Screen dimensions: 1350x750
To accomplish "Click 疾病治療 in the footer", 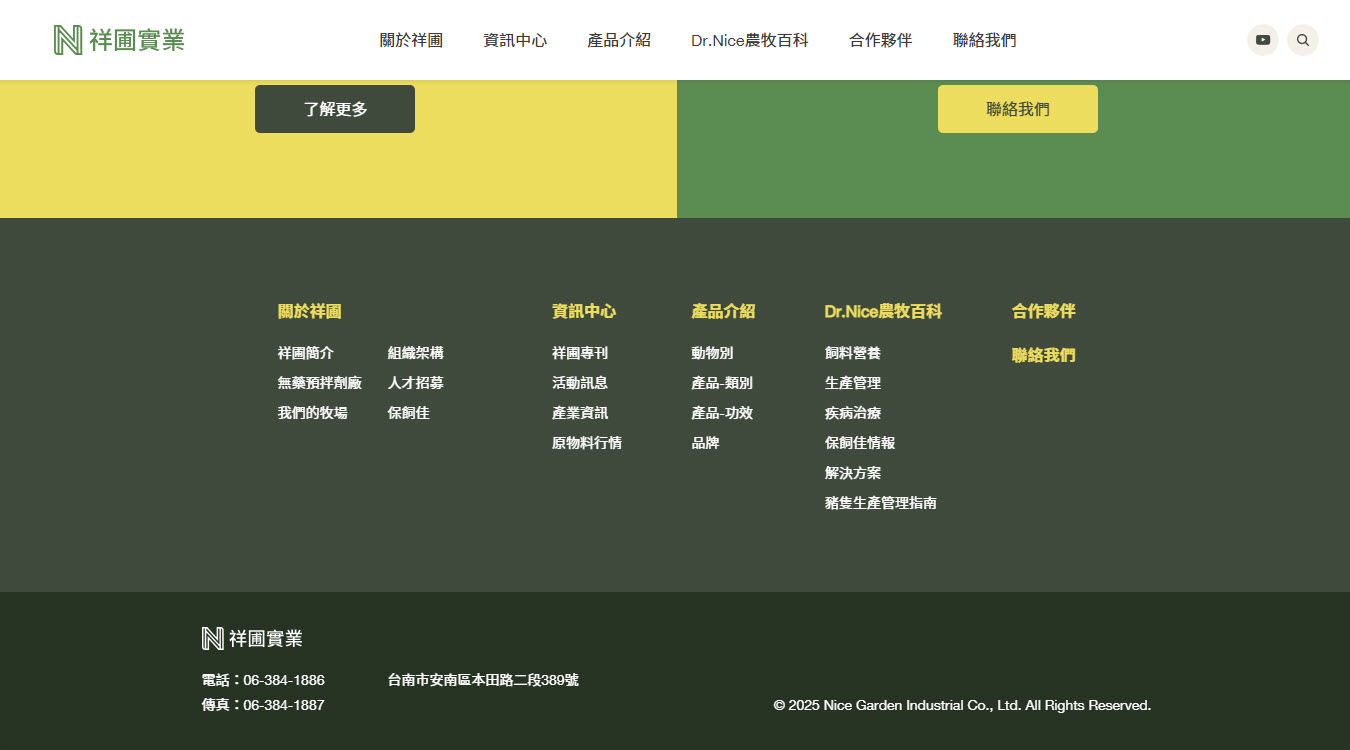I will (x=853, y=413).
